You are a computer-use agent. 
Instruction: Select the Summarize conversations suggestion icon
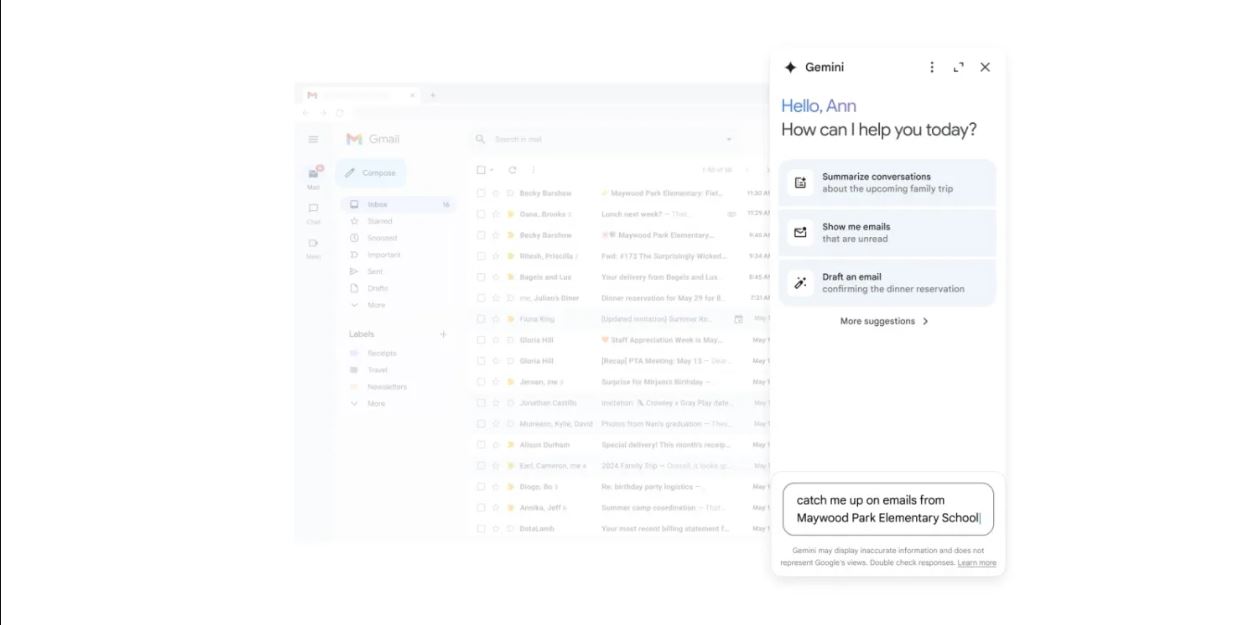(801, 182)
